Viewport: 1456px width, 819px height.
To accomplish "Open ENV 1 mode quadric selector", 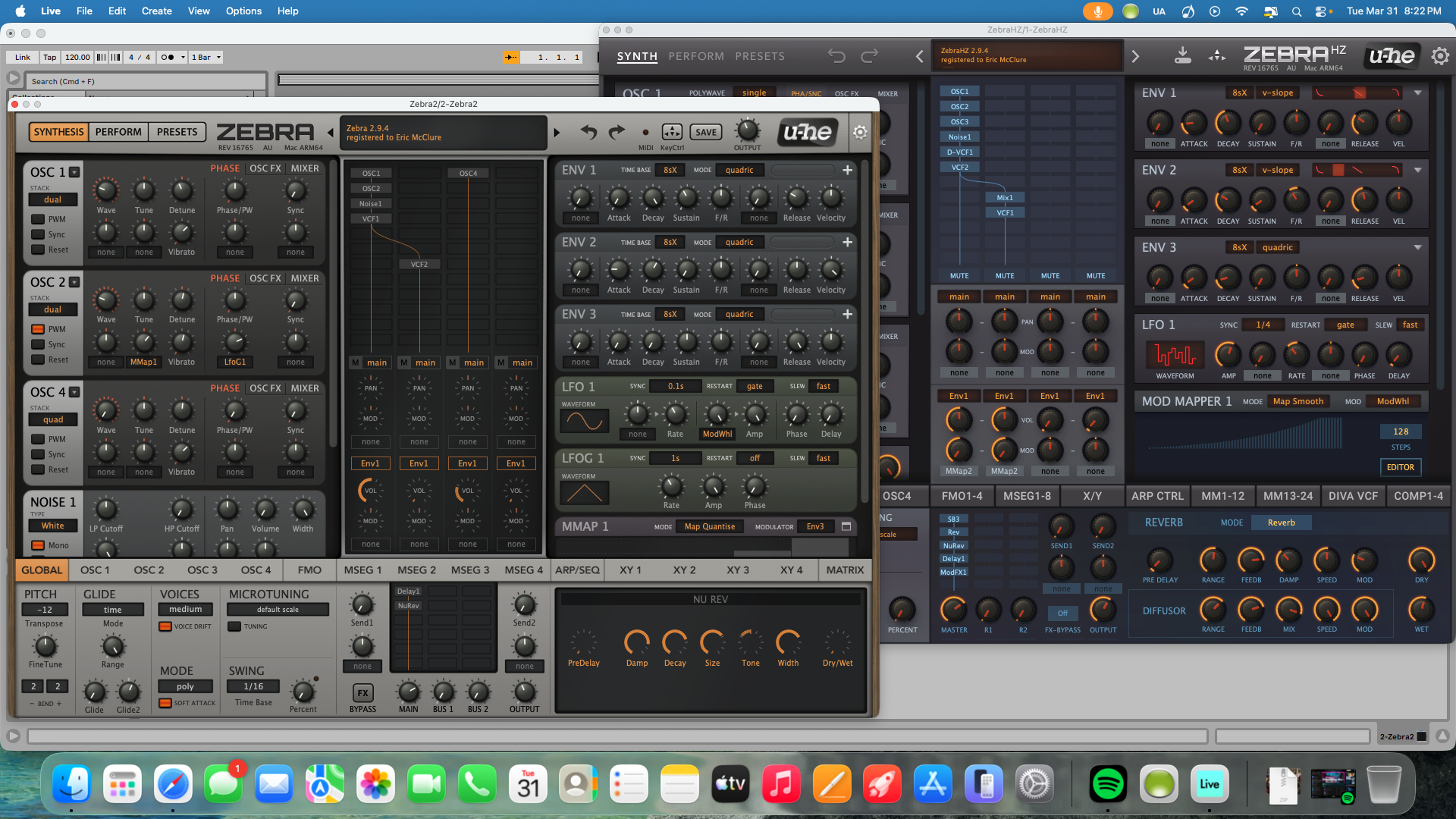I will tap(739, 170).
